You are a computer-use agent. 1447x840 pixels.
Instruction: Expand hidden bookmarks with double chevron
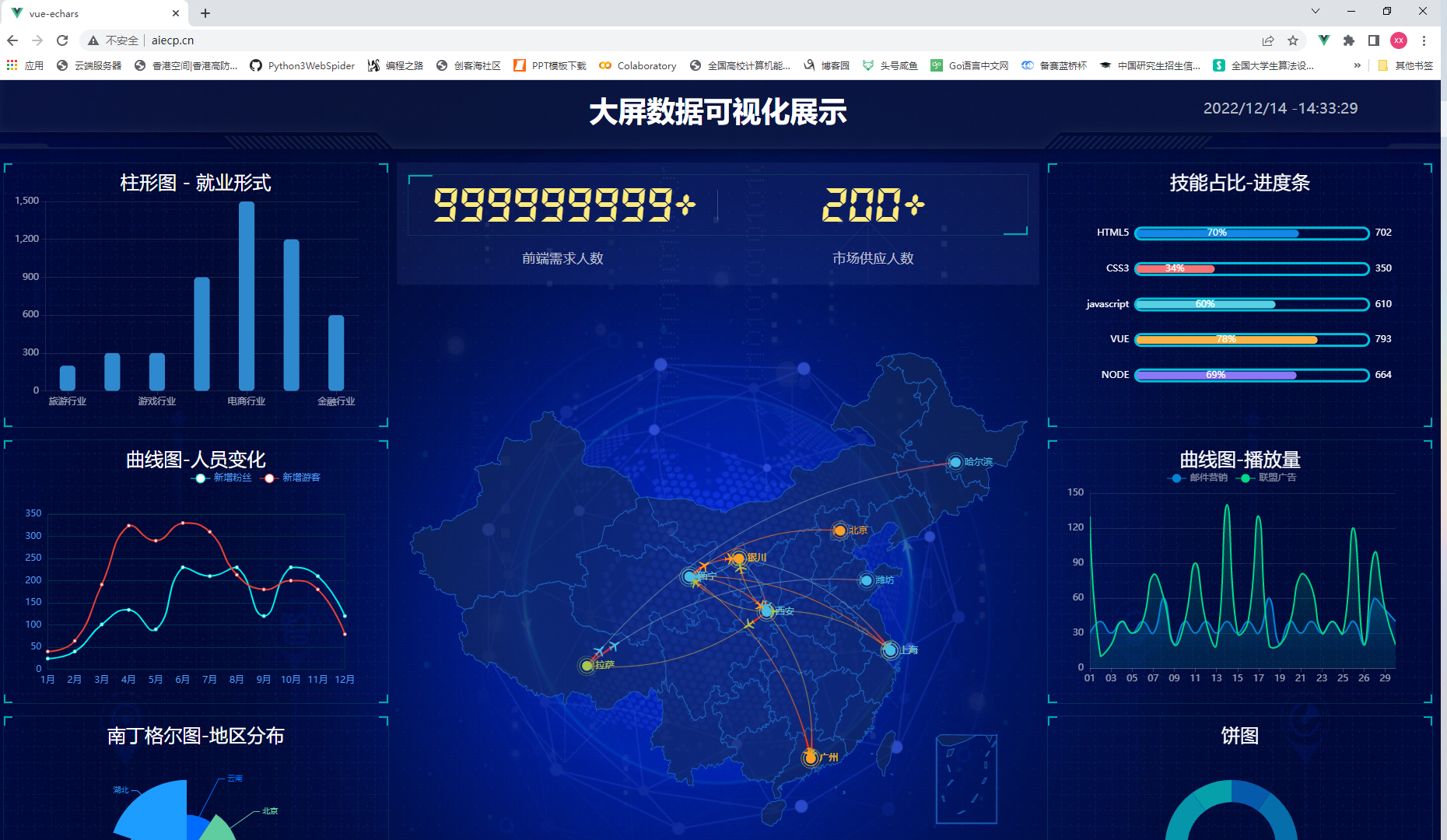click(1358, 65)
